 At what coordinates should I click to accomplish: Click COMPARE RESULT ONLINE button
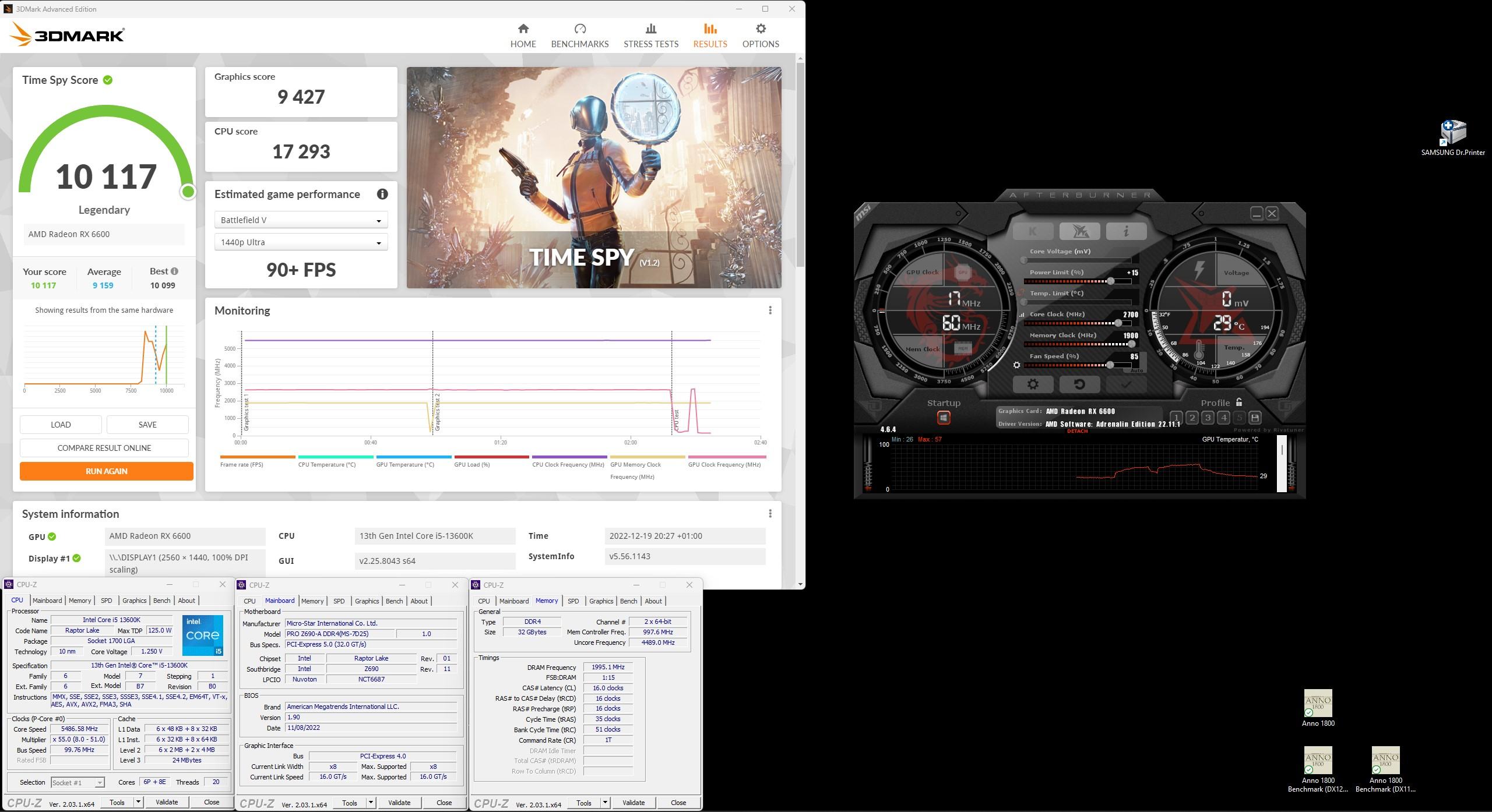[x=104, y=448]
